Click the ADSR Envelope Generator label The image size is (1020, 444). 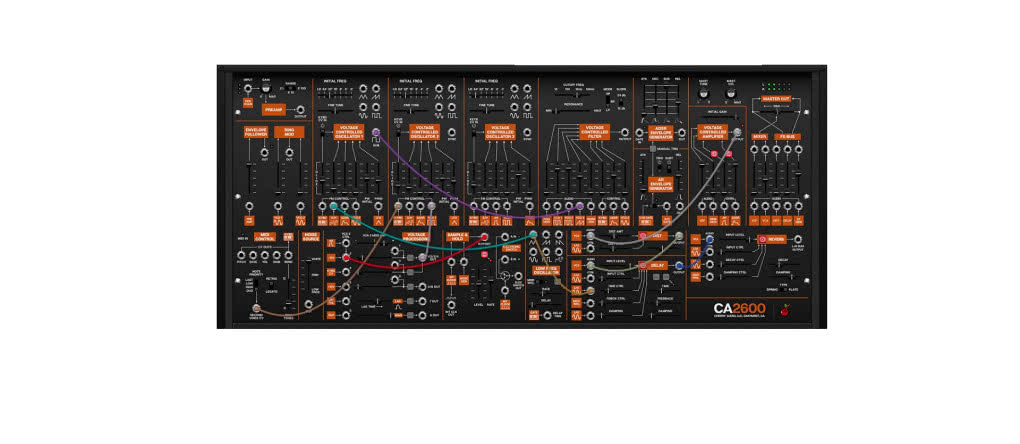661,133
